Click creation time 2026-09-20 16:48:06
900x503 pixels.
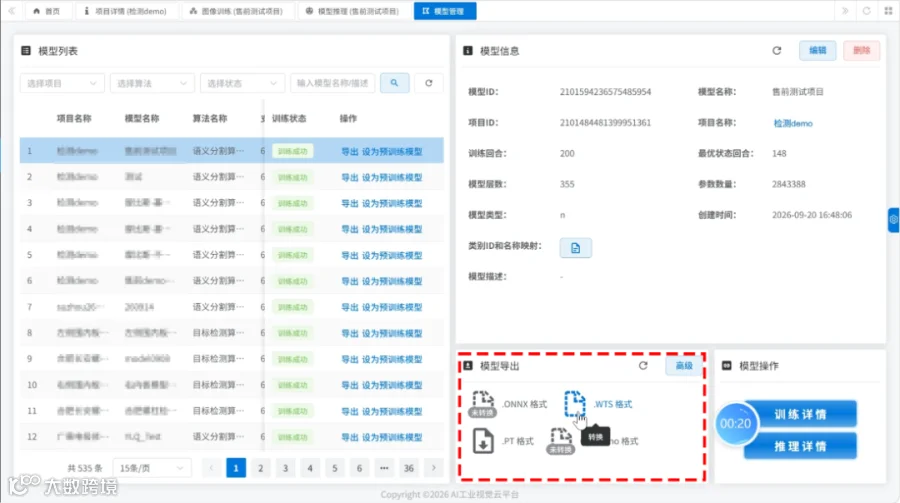812,215
